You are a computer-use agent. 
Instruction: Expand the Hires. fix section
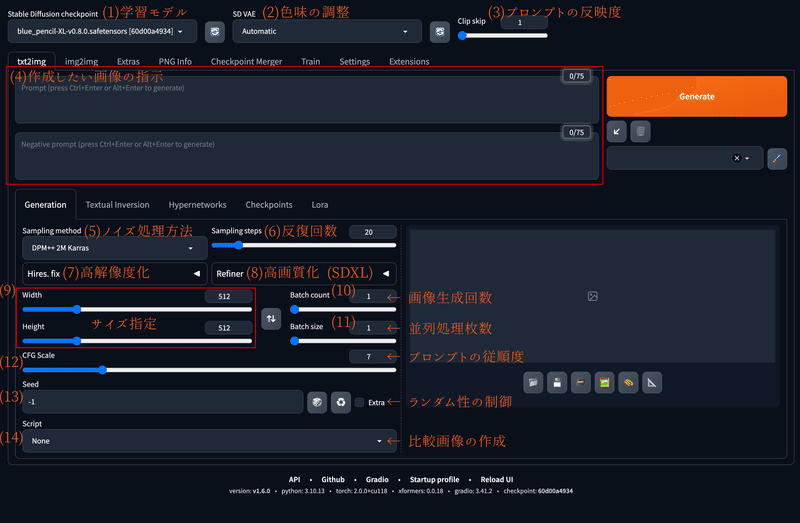coord(115,273)
